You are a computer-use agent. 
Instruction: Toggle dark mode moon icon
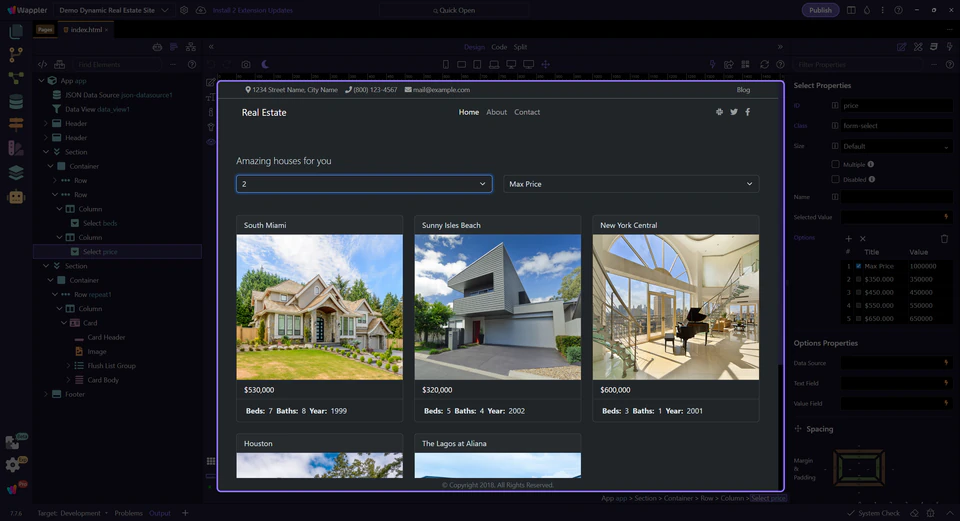(x=265, y=64)
